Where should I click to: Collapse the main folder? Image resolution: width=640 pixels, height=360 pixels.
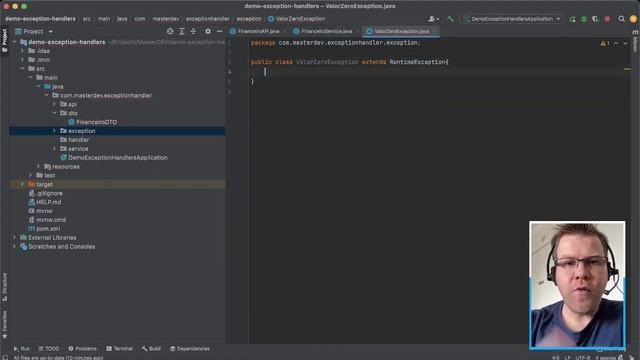[31, 78]
